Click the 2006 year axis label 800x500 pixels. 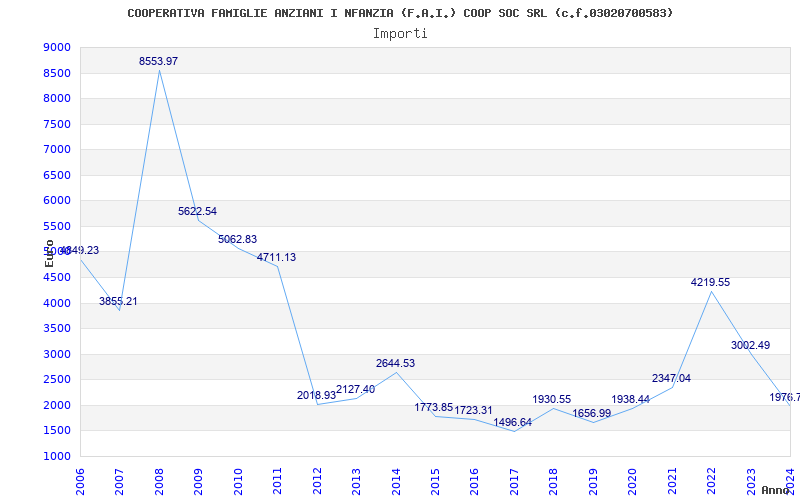click(x=80, y=482)
